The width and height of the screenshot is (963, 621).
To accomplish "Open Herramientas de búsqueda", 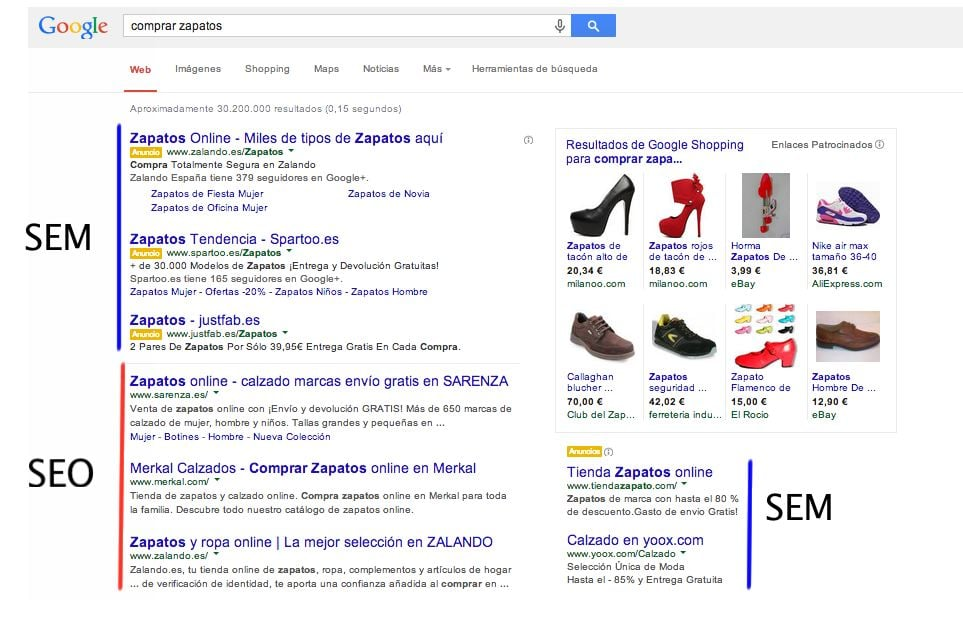I will [x=534, y=69].
